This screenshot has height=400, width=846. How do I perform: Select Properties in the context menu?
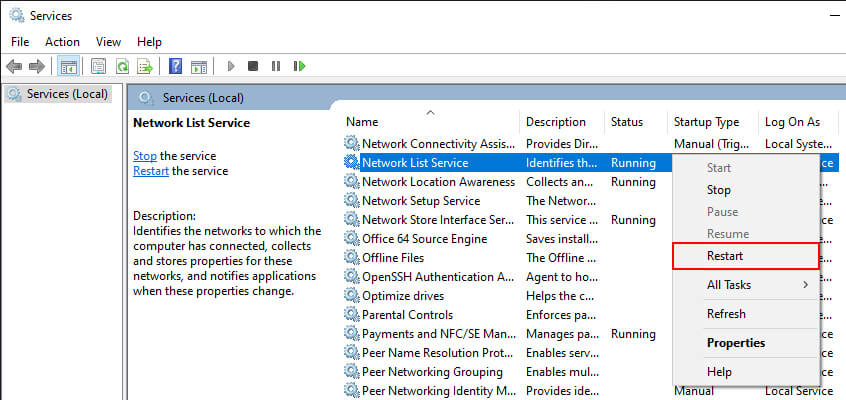735,343
